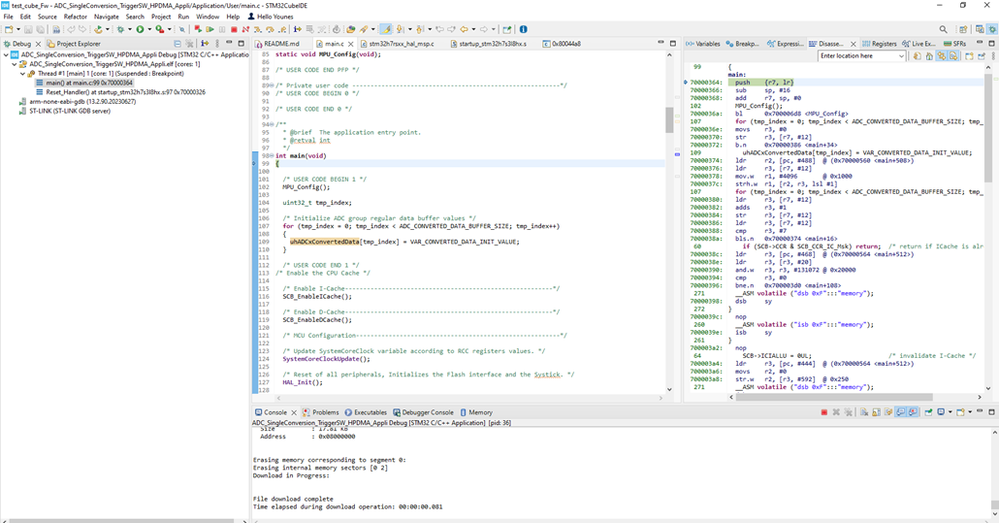Switch to the README.md editor tab

[281, 44]
